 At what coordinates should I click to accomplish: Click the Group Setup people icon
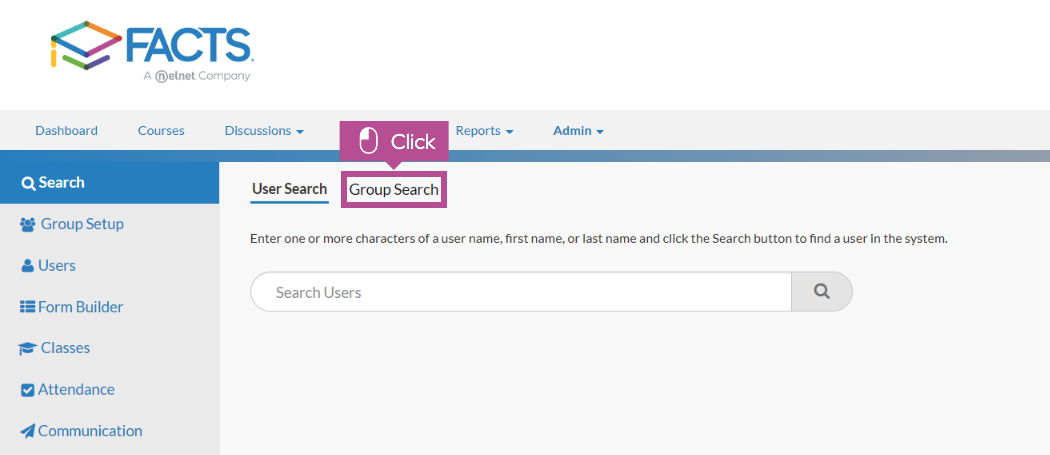coord(27,224)
